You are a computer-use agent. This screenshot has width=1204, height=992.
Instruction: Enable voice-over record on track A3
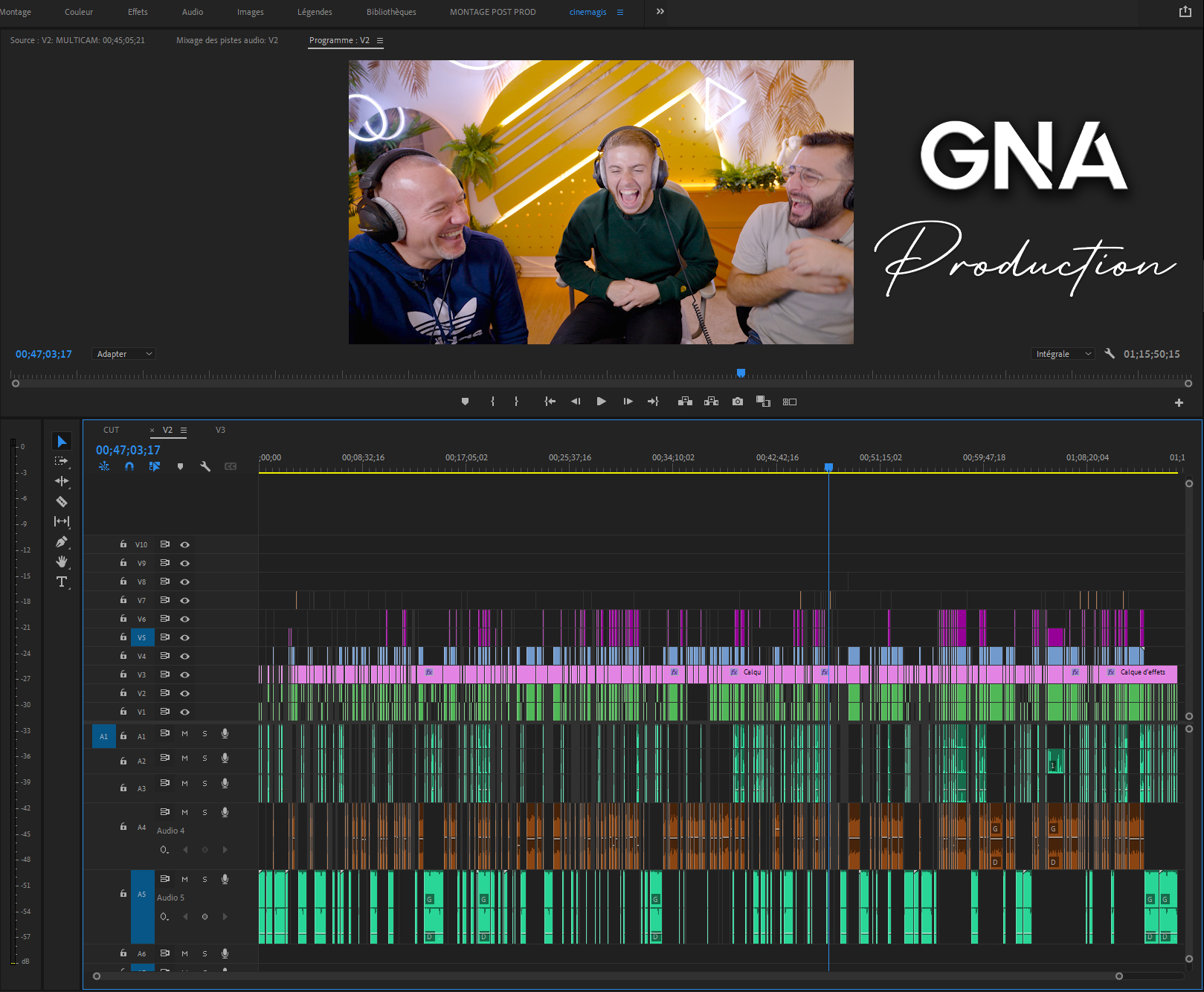point(225,784)
